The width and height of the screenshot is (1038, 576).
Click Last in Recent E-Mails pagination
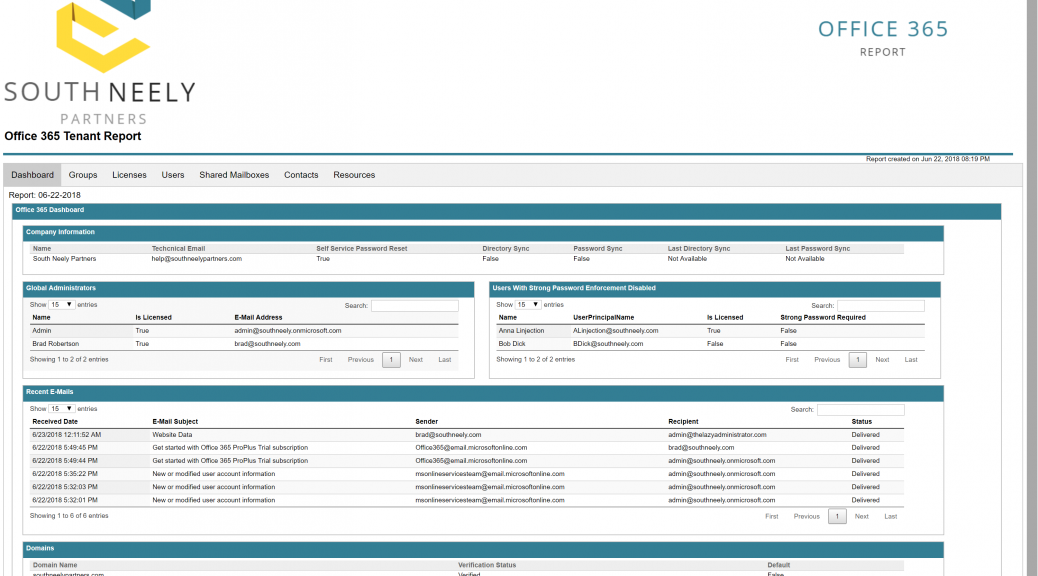[891, 516]
